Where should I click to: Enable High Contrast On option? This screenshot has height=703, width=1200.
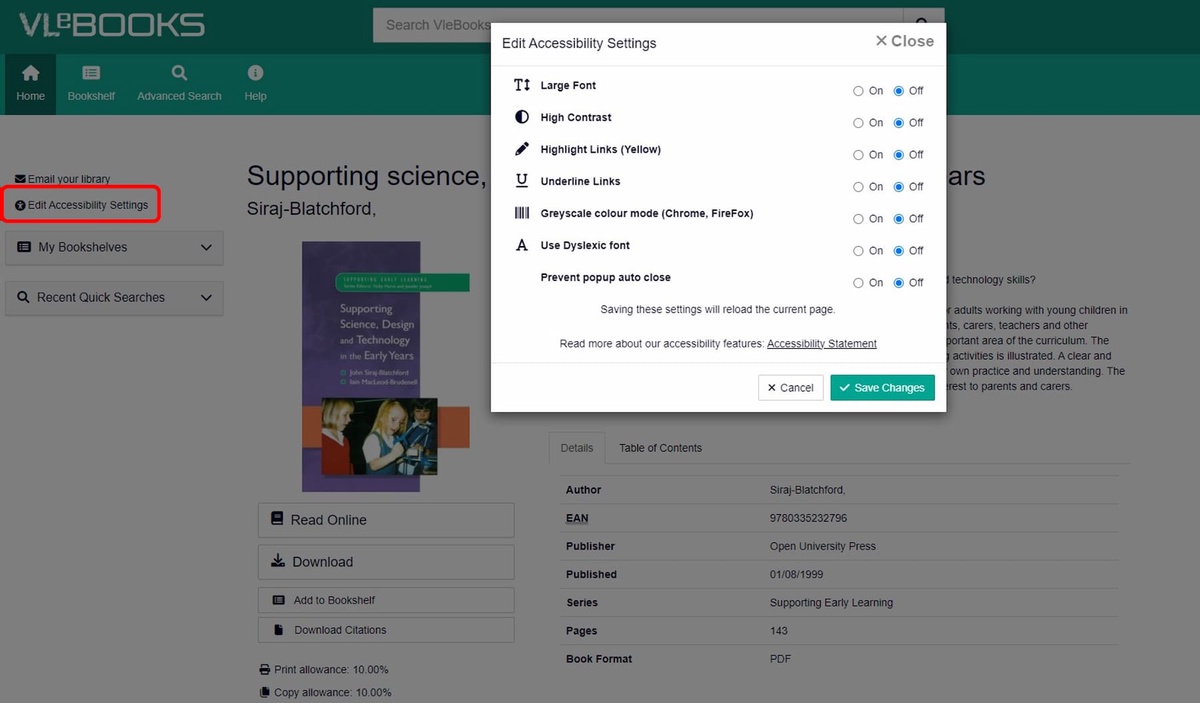tap(858, 123)
